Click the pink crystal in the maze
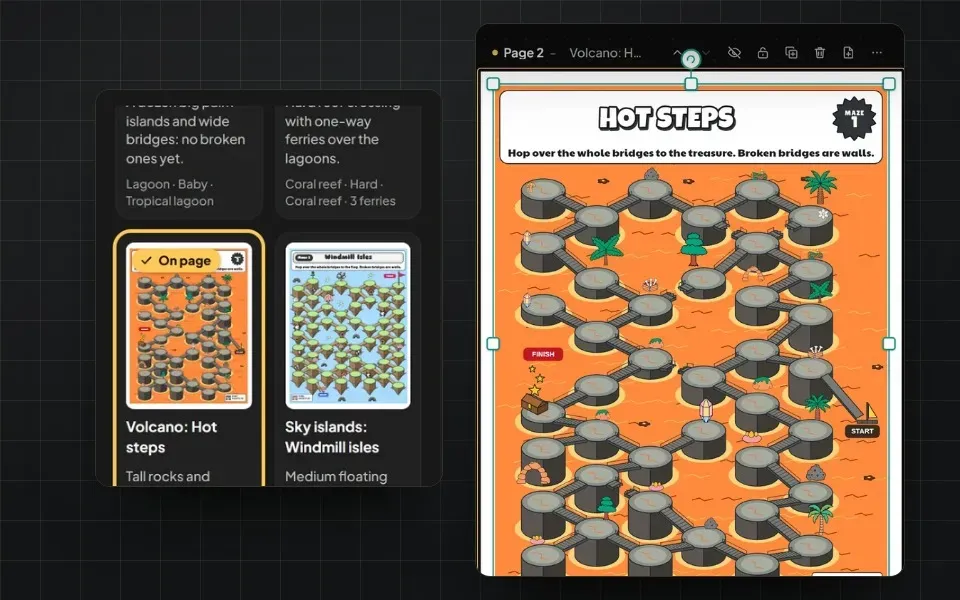960x600 pixels. click(x=705, y=410)
